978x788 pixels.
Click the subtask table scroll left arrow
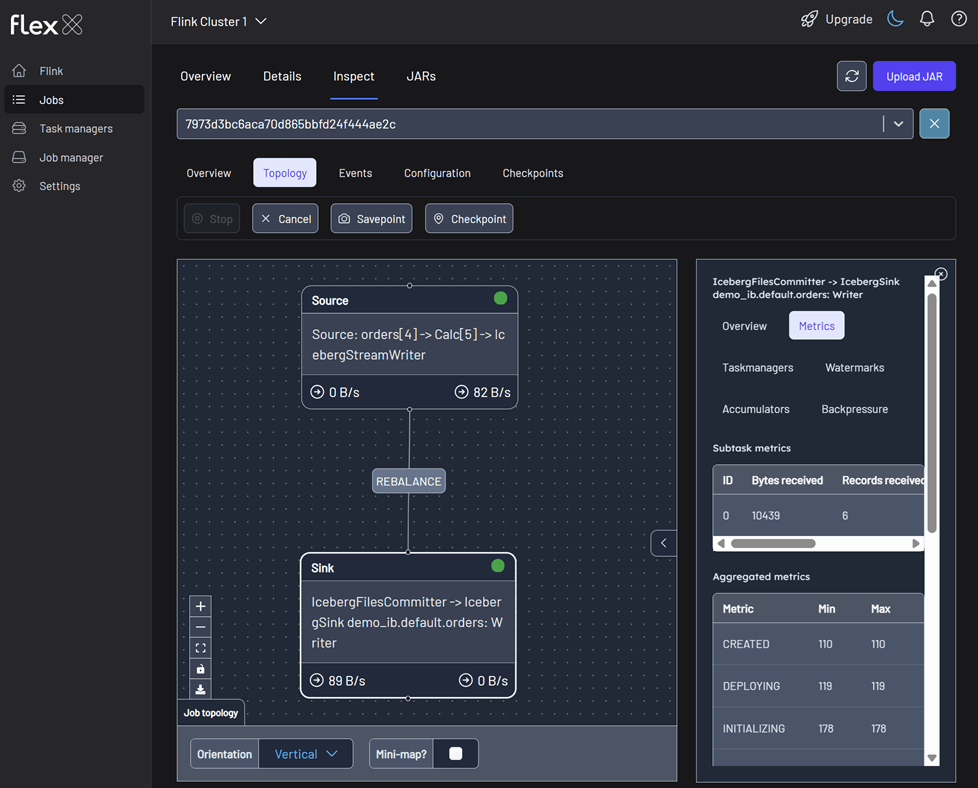(x=721, y=543)
